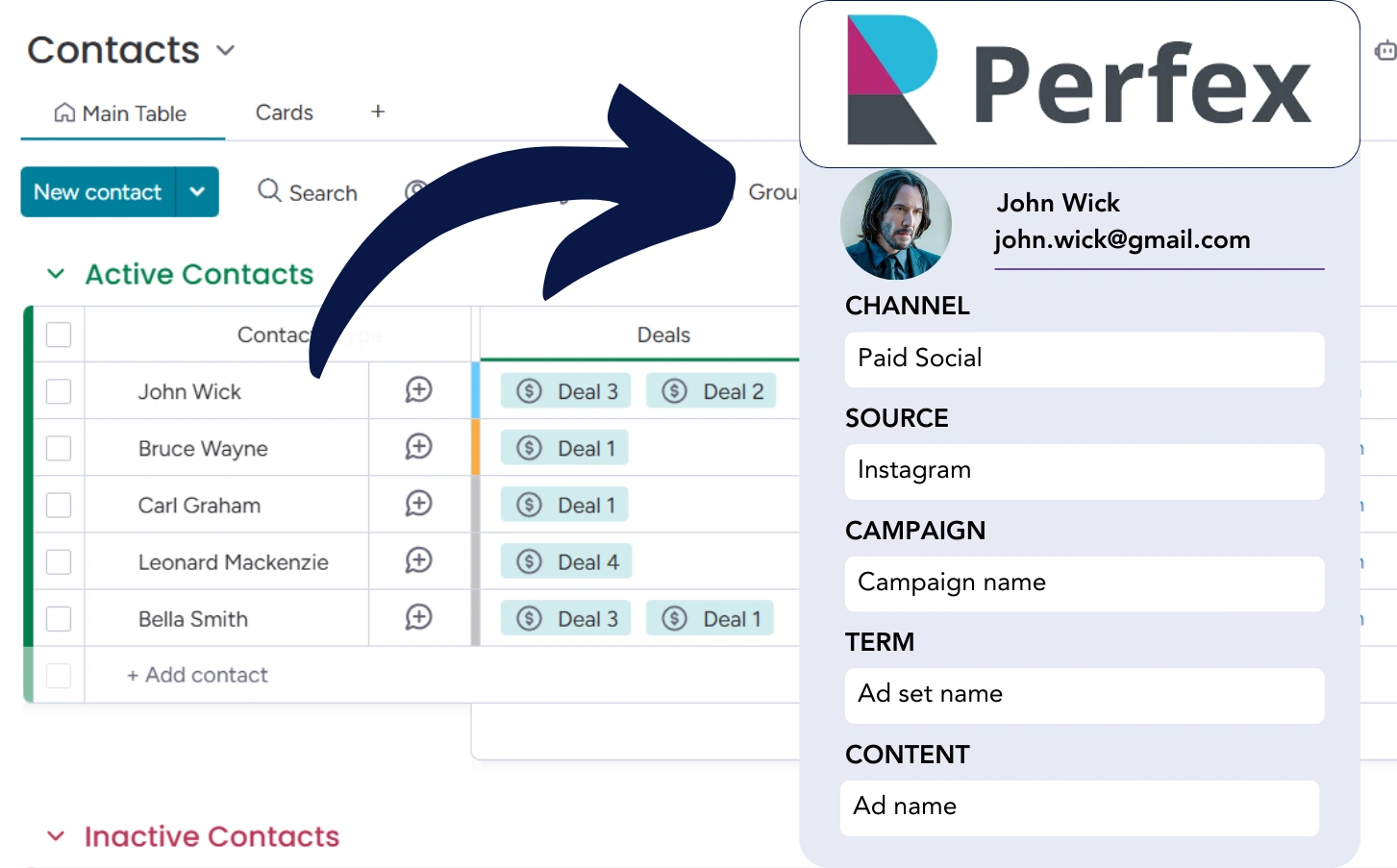
Task: Open the Contacts board title dropdown
Action: (226, 50)
